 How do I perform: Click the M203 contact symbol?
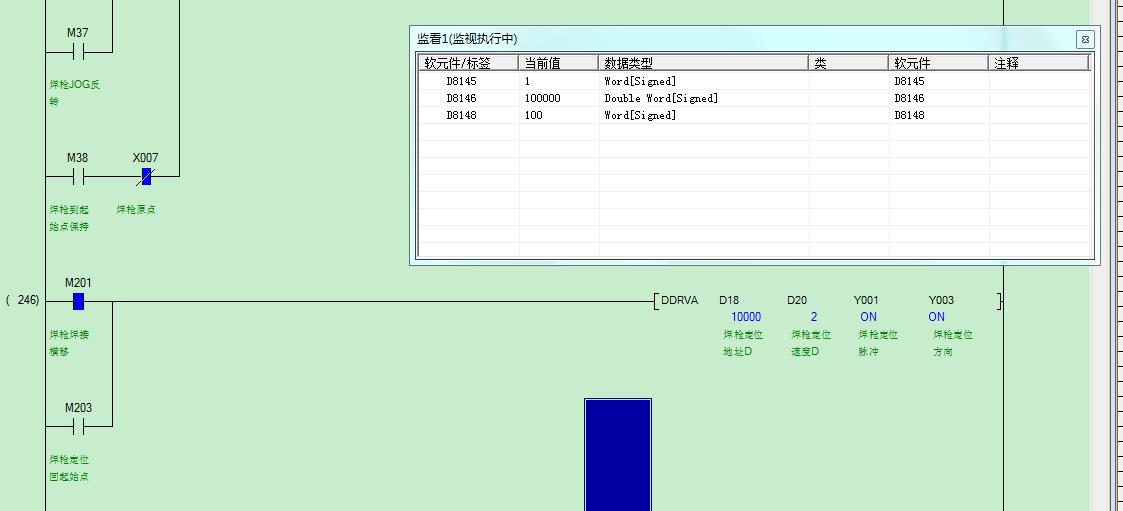(x=78, y=427)
